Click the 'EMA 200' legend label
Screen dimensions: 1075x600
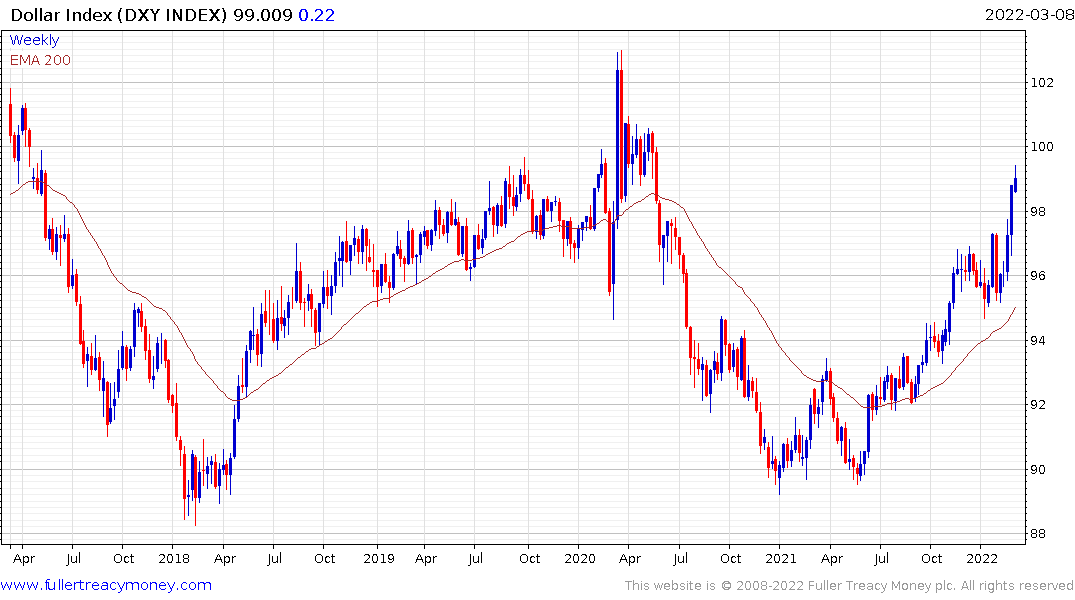[x=40, y=60]
